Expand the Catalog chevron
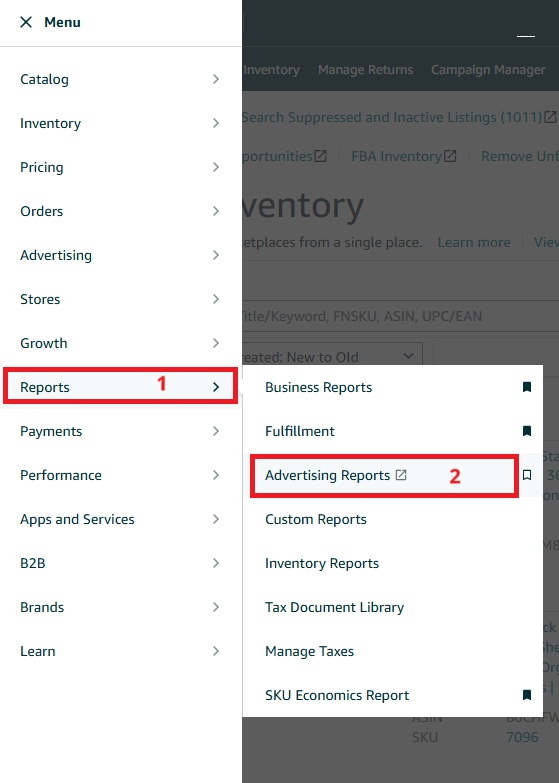Image resolution: width=559 pixels, height=783 pixels. tap(216, 79)
